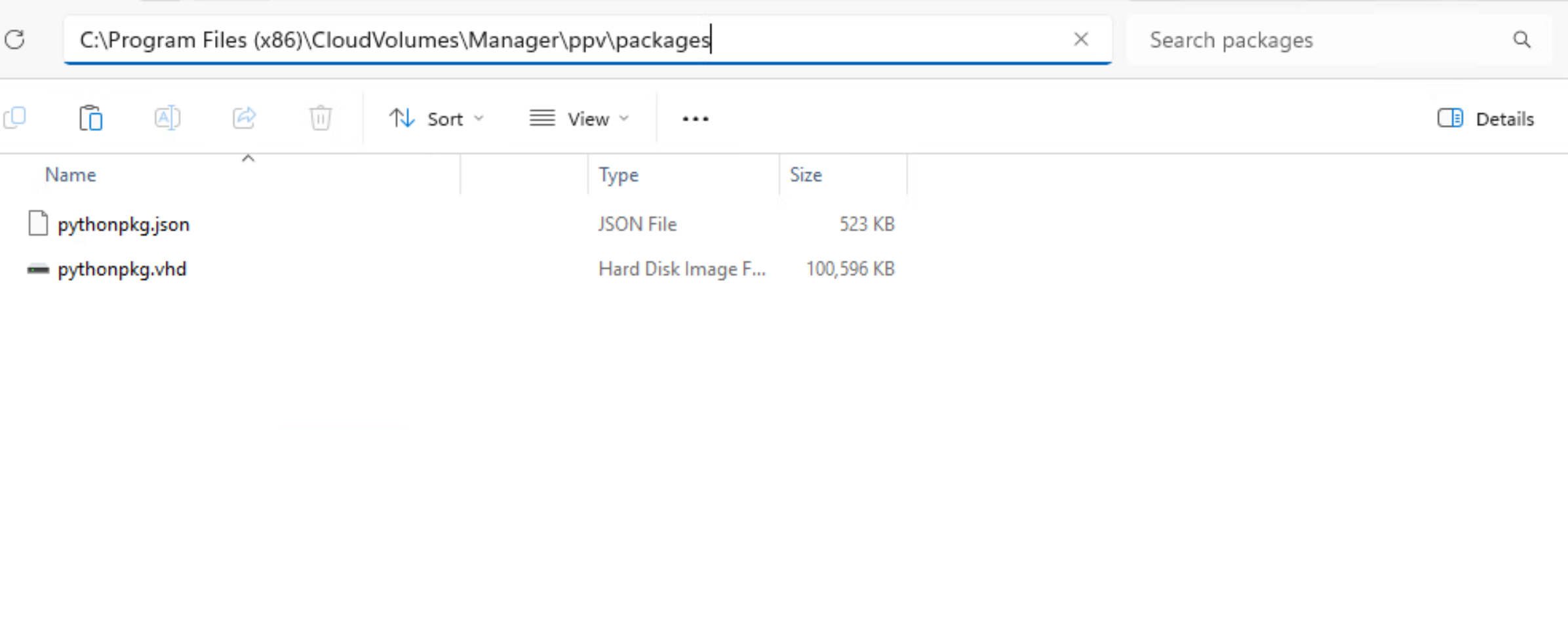Click the Copy toolbar icon
The height and width of the screenshot is (625, 1568).
click(x=14, y=119)
